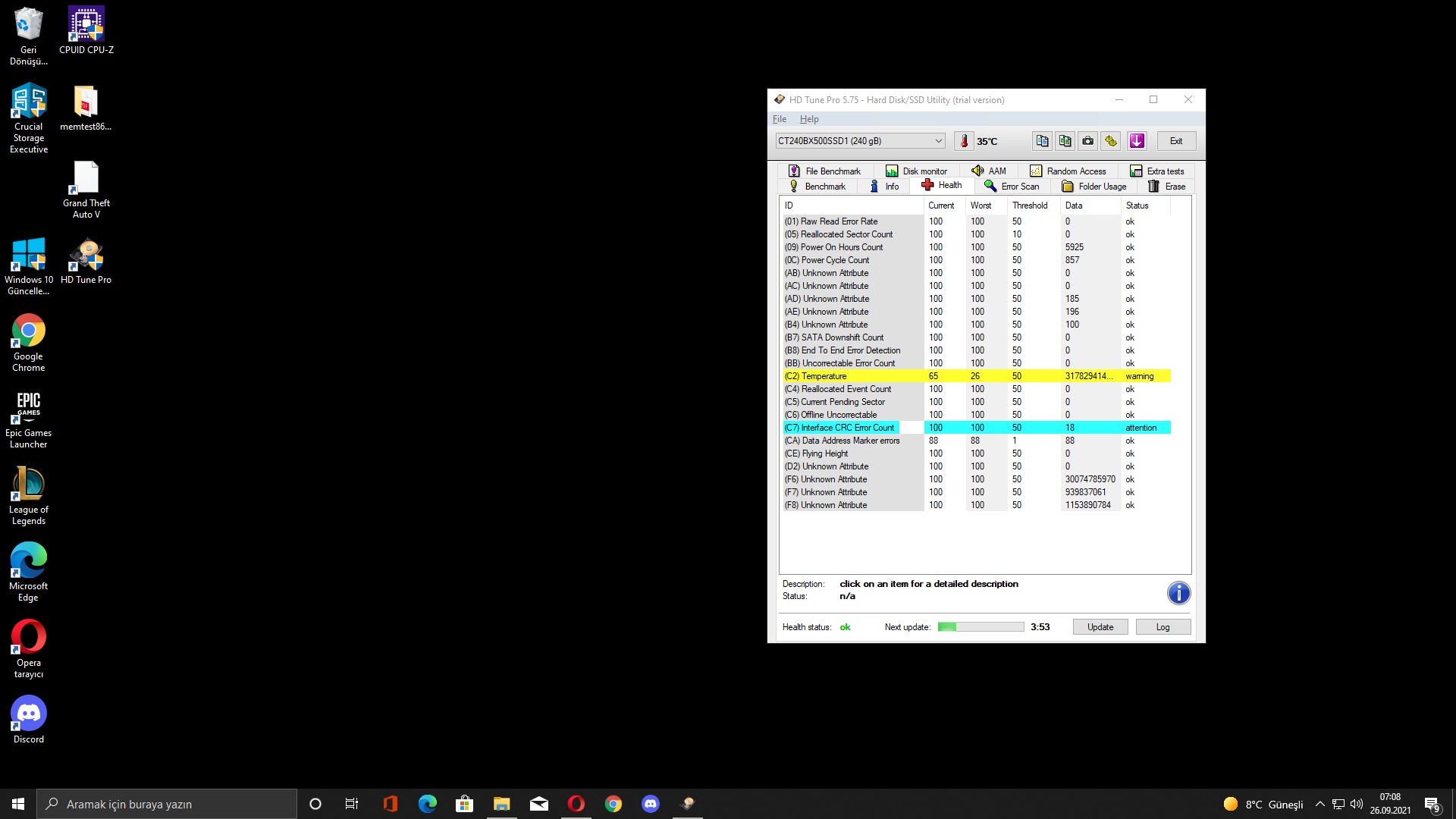Viewport: 1456px width, 819px height.
Task: Click the copy screenshot to clipboard icon
Action: tap(1065, 141)
